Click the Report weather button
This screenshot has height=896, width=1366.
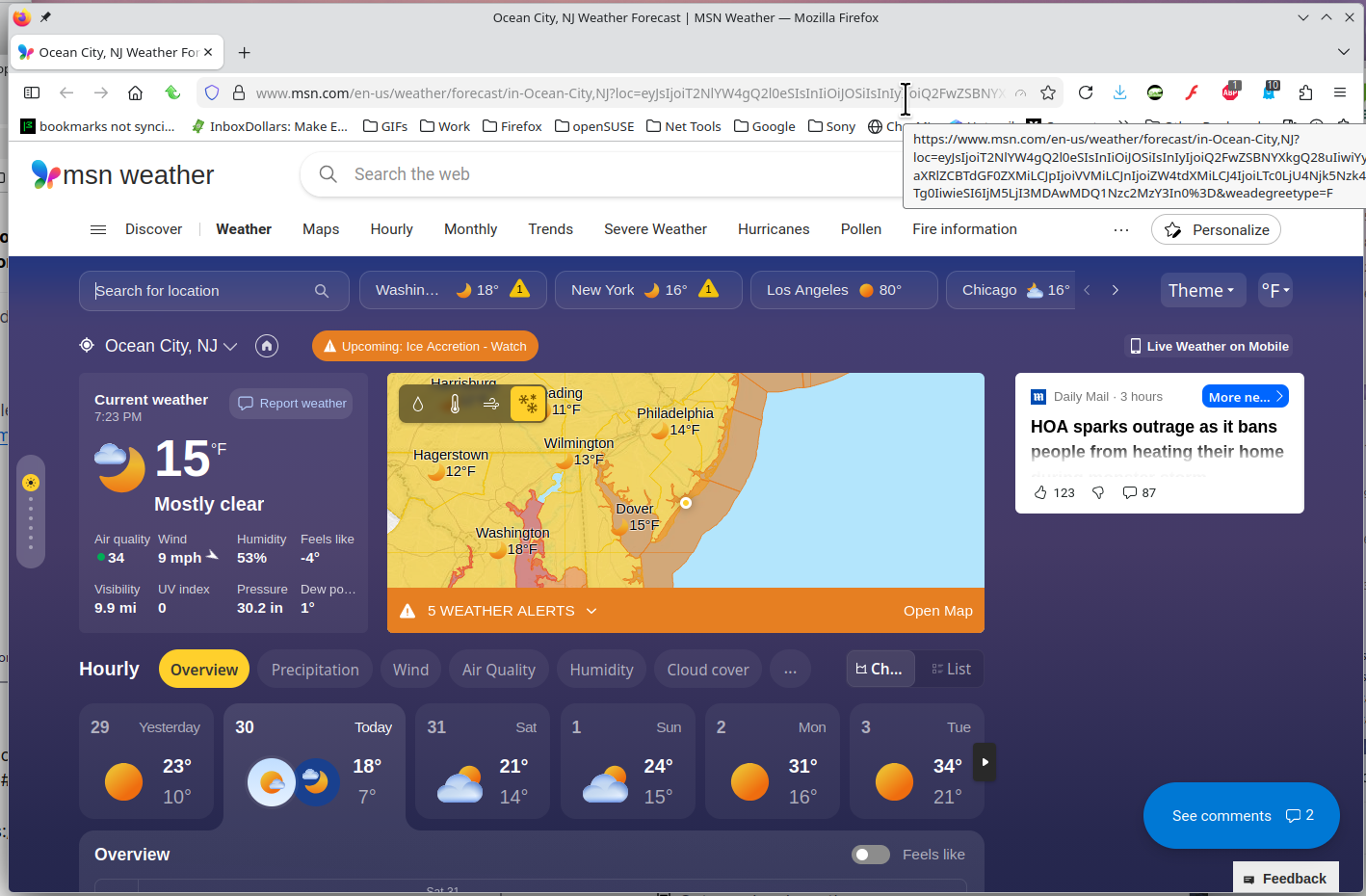(x=292, y=404)
